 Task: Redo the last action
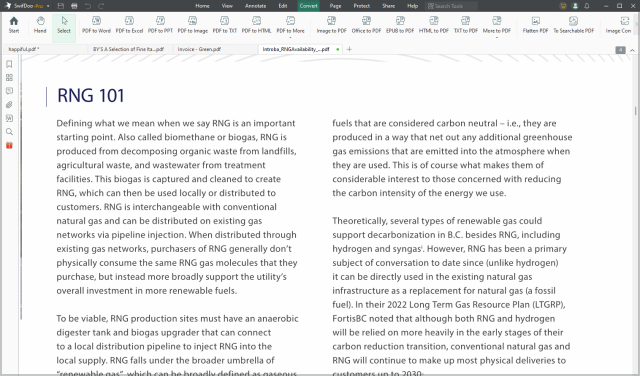101,6
